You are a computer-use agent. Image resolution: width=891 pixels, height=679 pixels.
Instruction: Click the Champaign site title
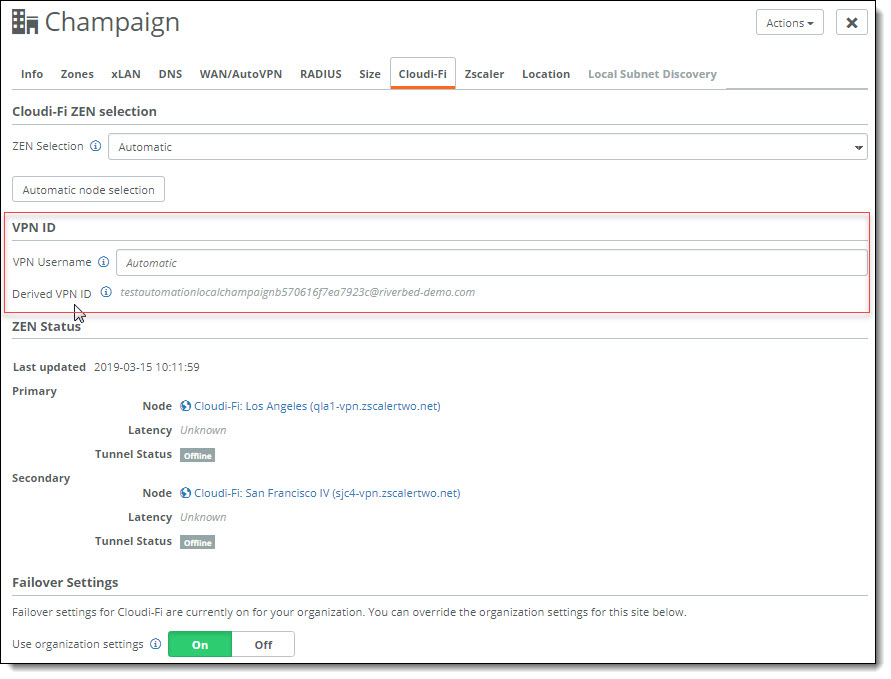[112, 23]
